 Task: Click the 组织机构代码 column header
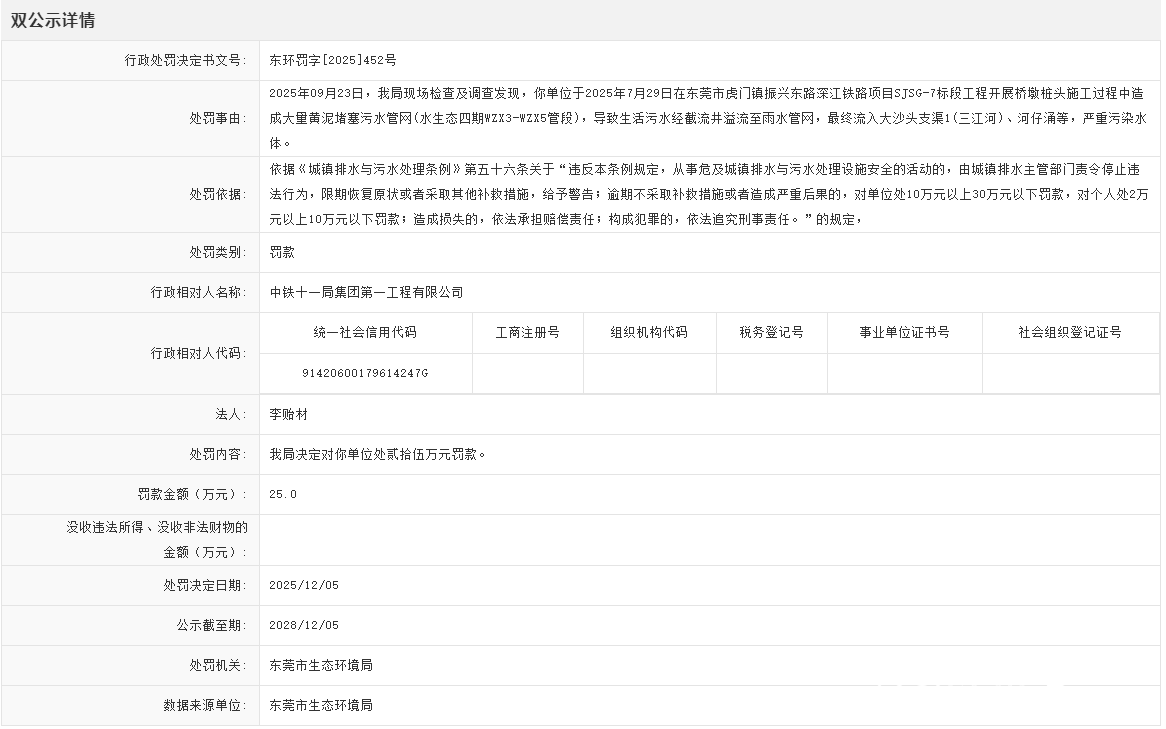tap(649, 333)
